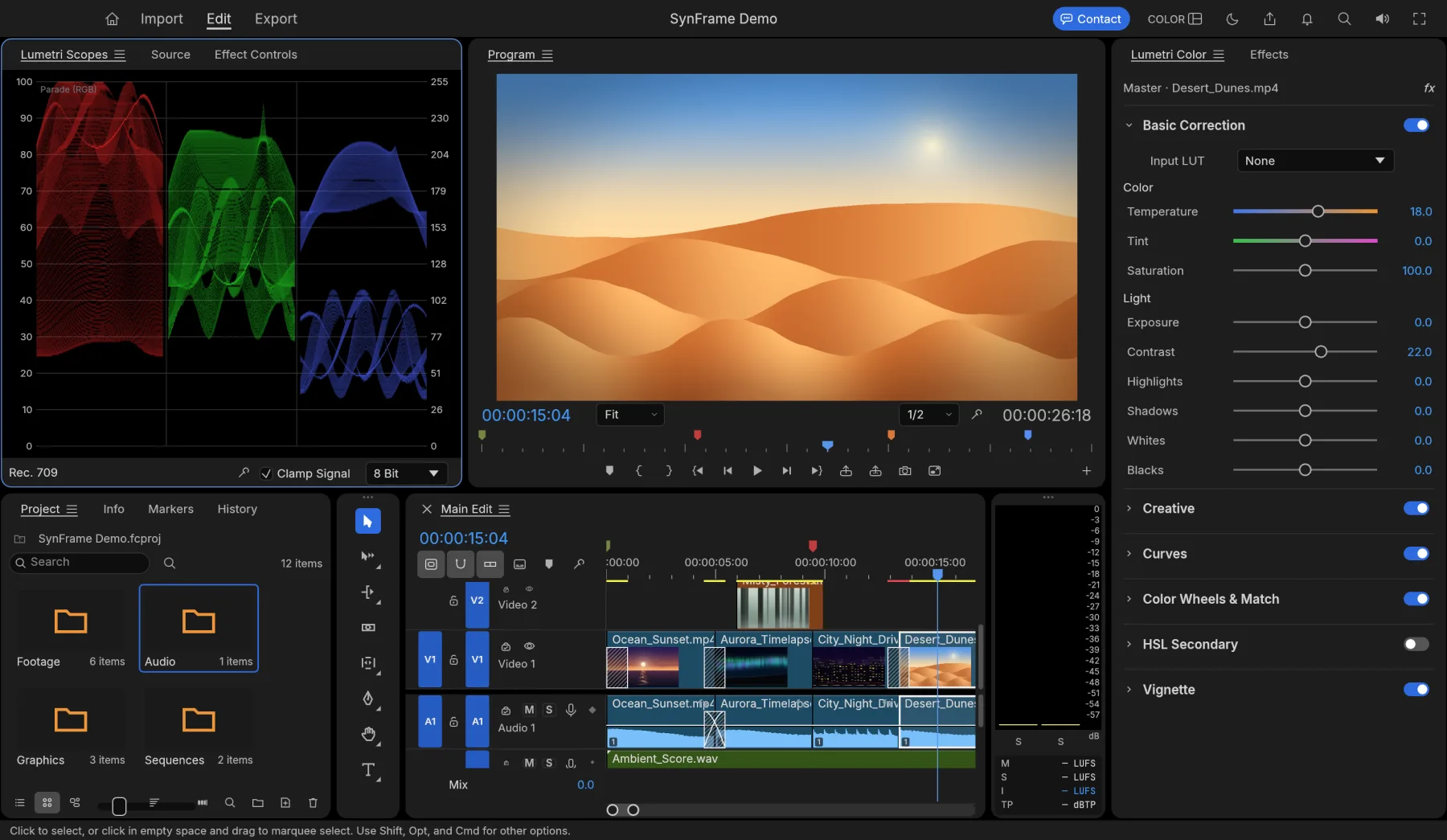Open the Effects tab
Viewport: 1447px width, 840px height.
tap(1269, 55)
